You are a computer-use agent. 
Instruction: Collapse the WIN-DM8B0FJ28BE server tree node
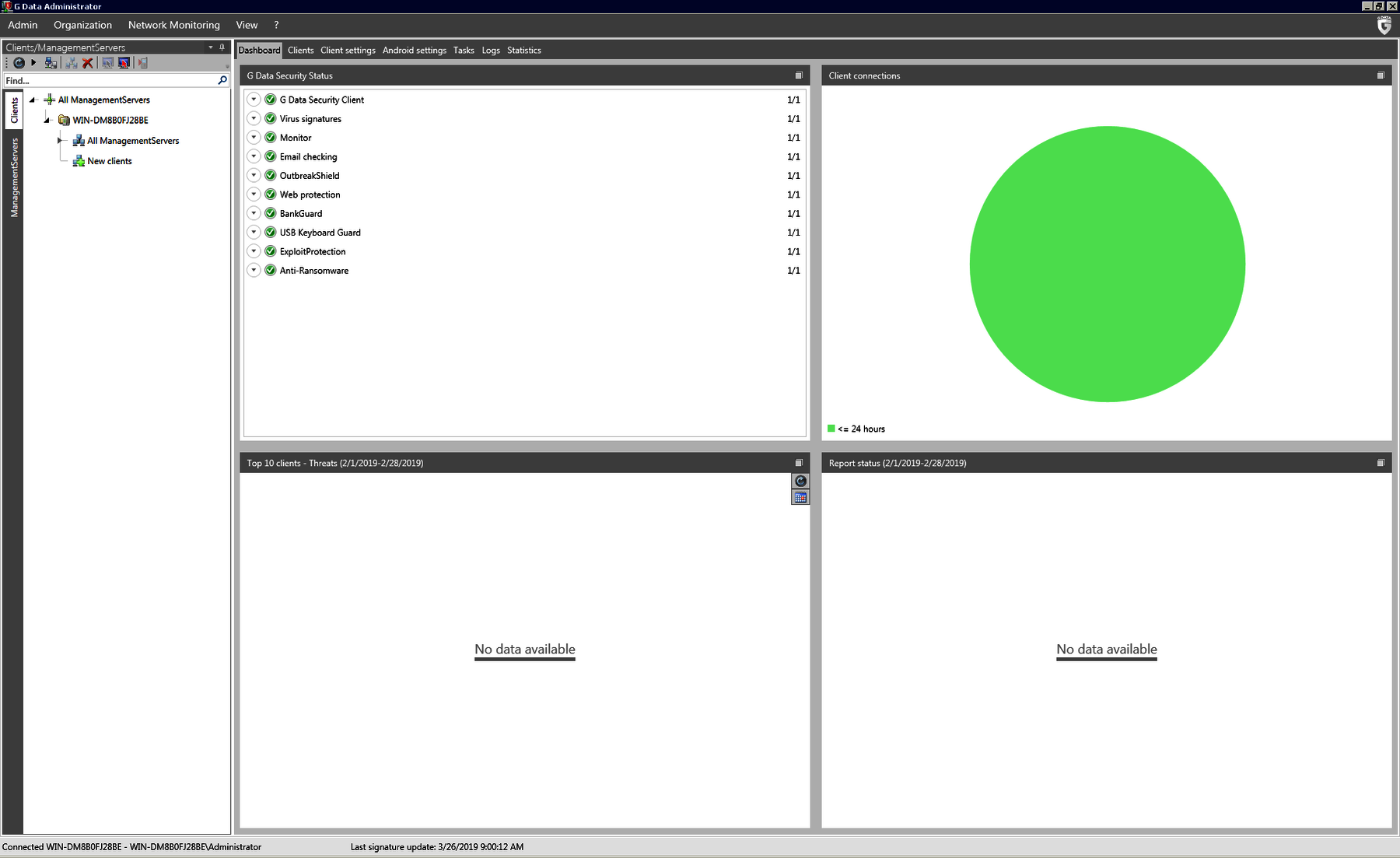(x=47, y=121)
